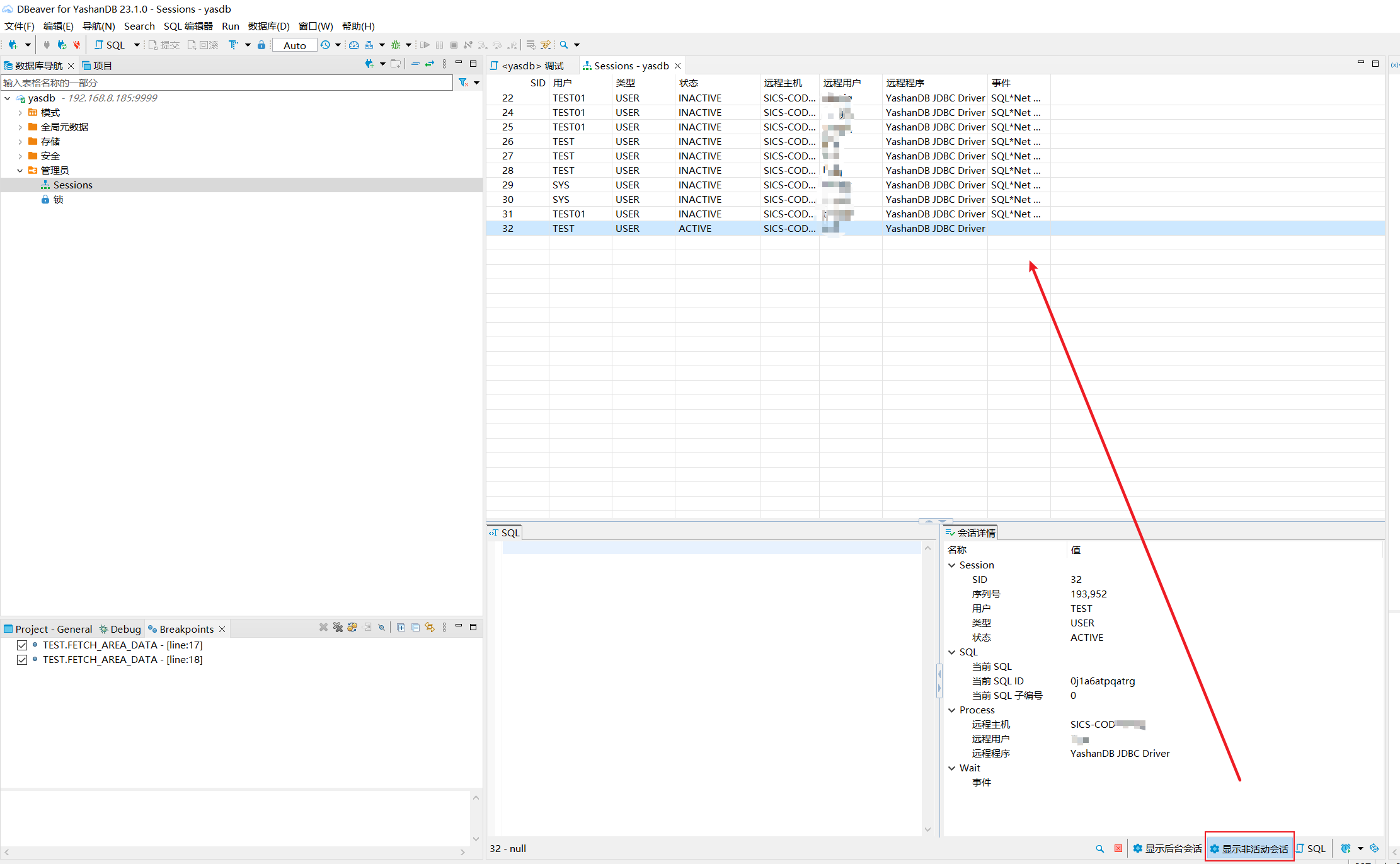Image resolution: width=1400 pixels, height=864 pixels.
Task: Close the Sessions - yasdb tab
Action: pyautogui.click(x=678, y=66)
